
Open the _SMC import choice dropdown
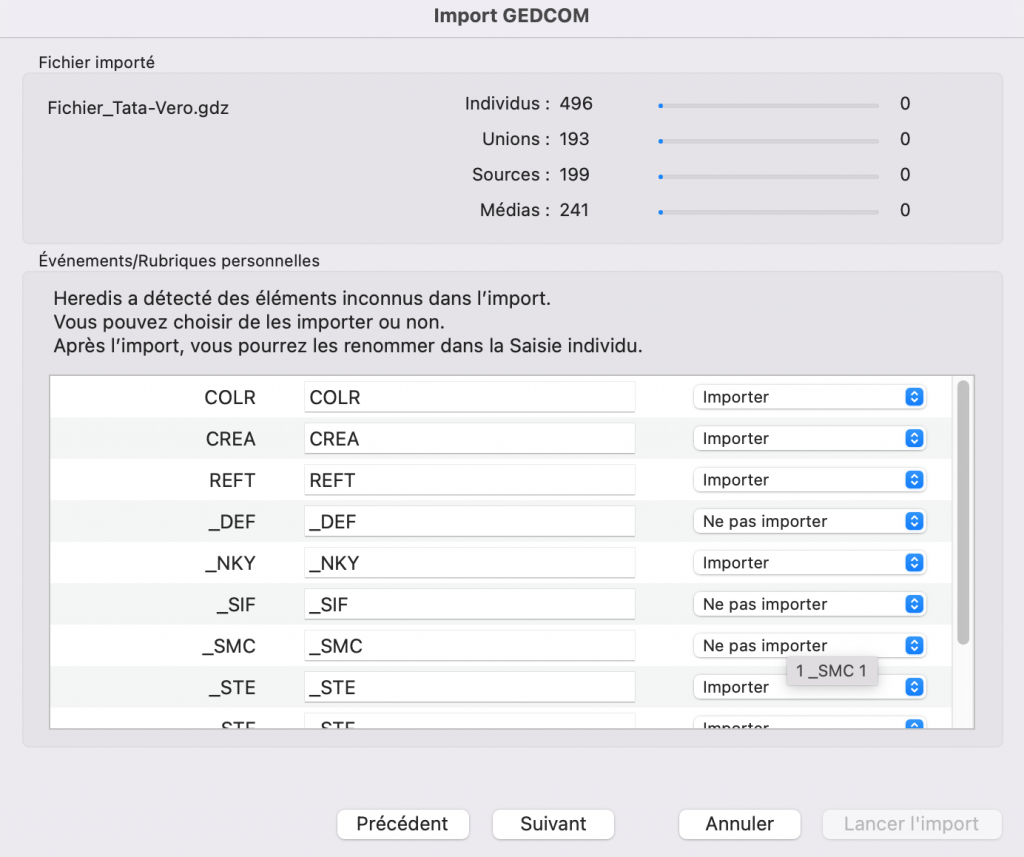809,645
